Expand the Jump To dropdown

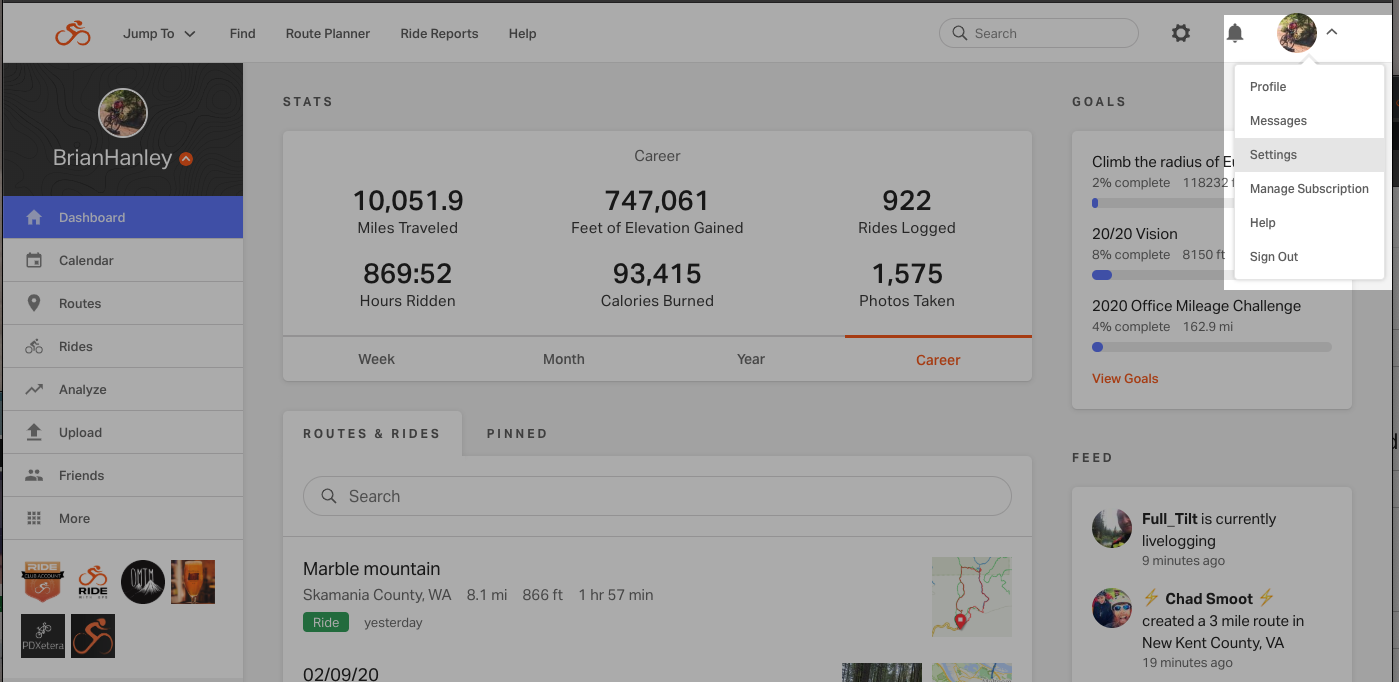pyautogui.click(x=159, y=33)
